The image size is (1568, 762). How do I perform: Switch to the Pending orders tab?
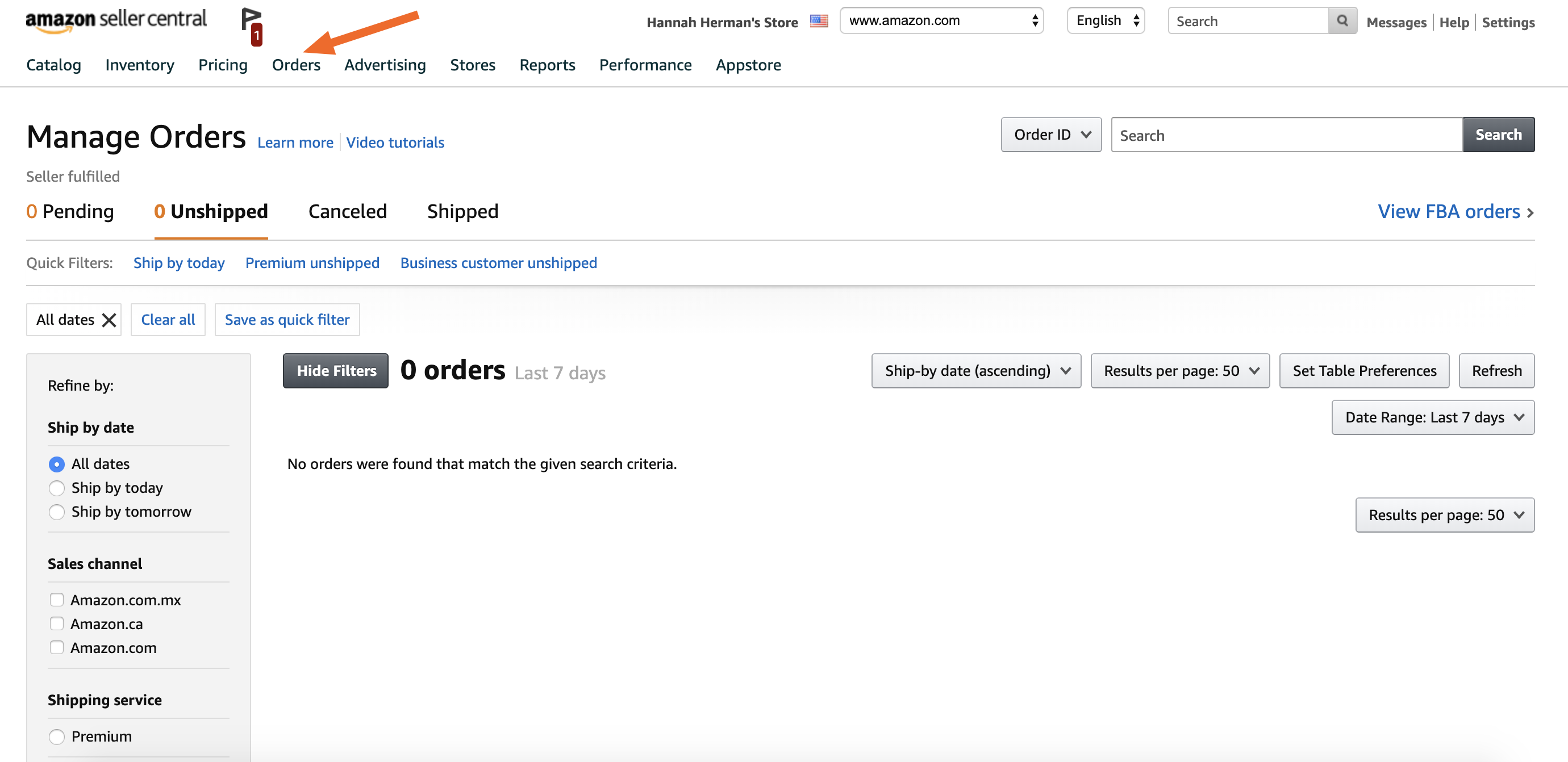click(70, 212)
